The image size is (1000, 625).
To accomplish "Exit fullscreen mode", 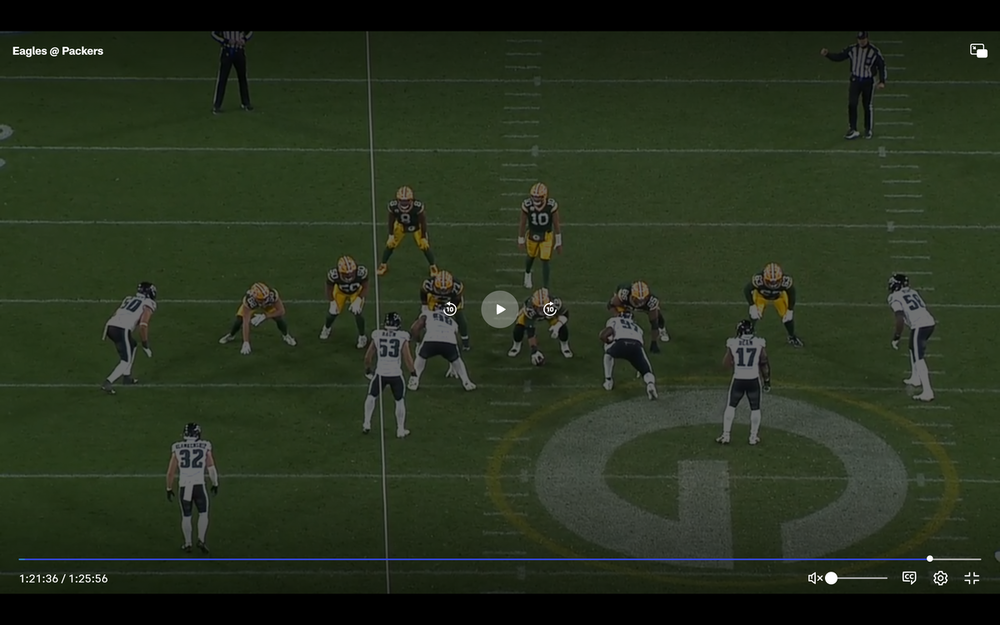I will (971, 578).
